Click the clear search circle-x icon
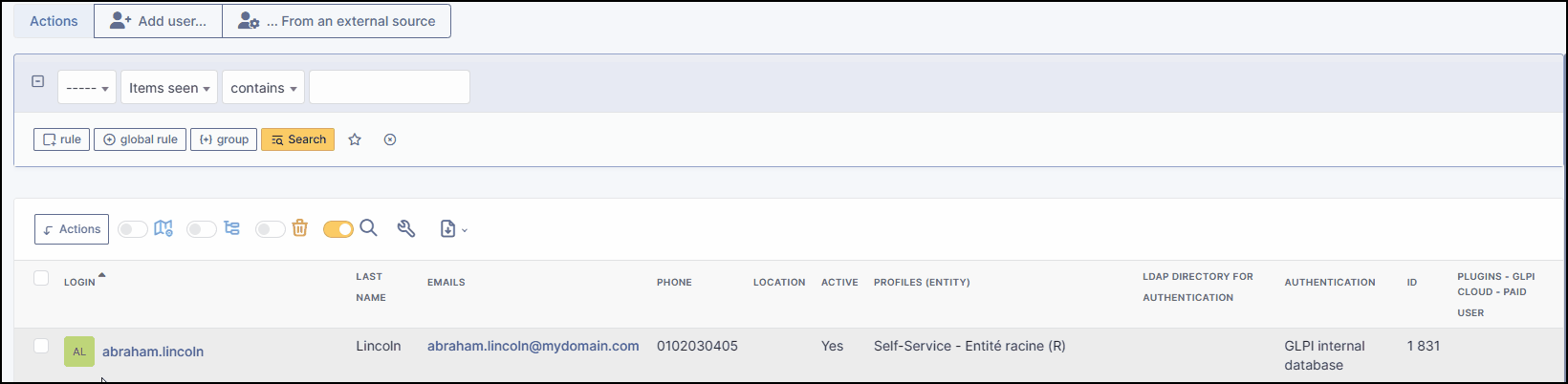Screen dimensions: 1568x384 pyautogui.click(x=390, y=139)
